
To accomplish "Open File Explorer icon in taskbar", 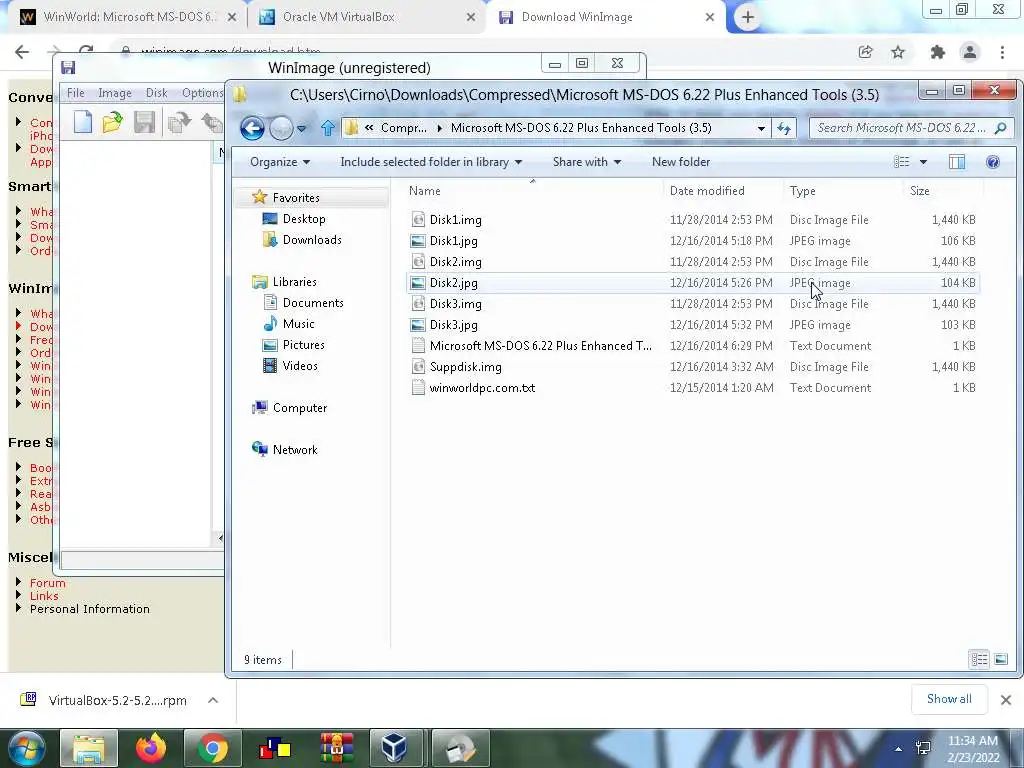I will click(x=89, y=748).
